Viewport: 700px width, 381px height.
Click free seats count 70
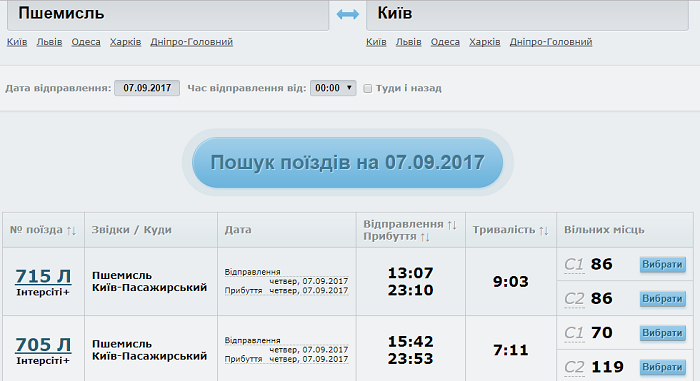click(601, 333)
